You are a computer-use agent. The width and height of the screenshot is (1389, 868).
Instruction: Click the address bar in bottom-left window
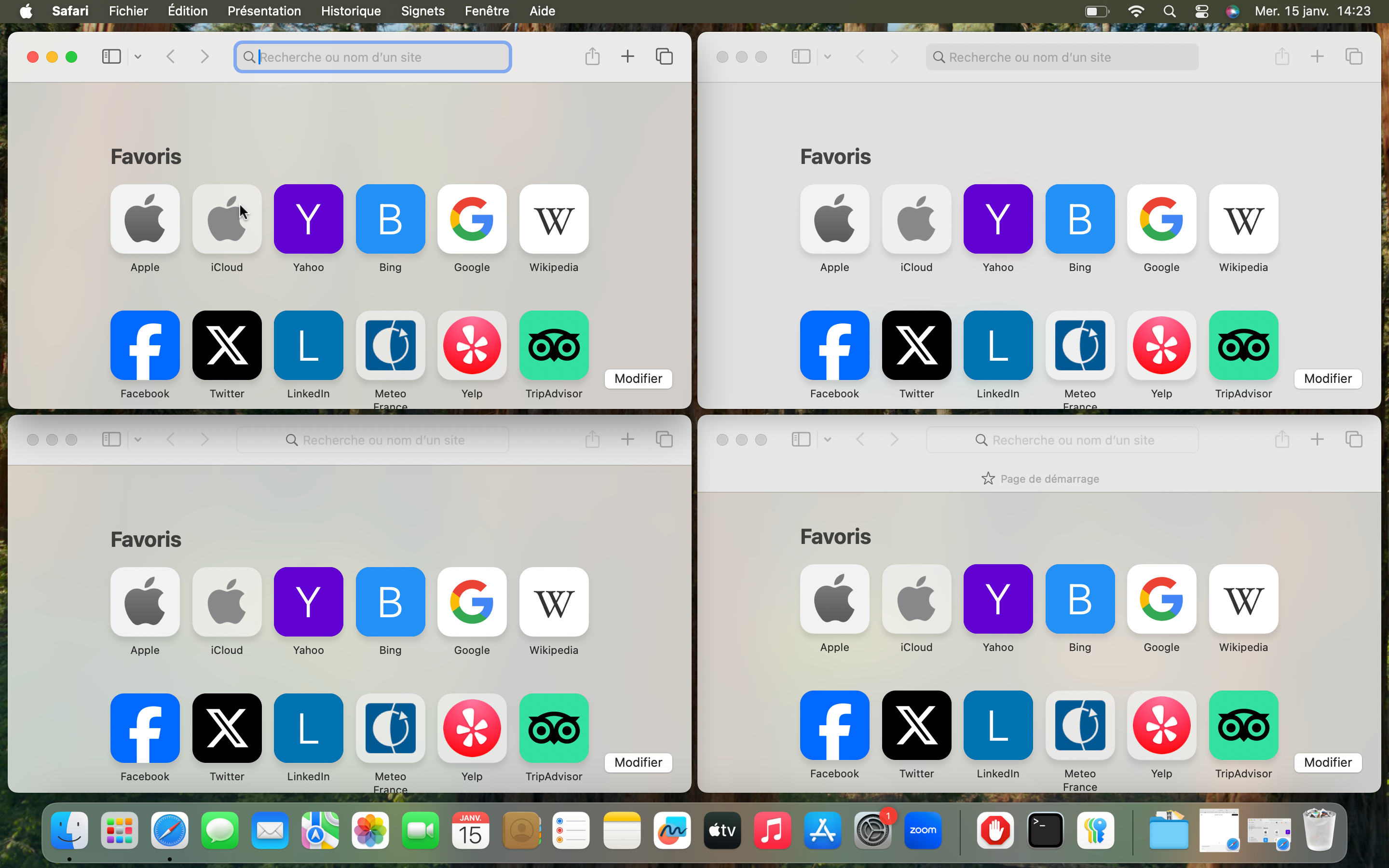pyautogui.click(x=372, y=440)
